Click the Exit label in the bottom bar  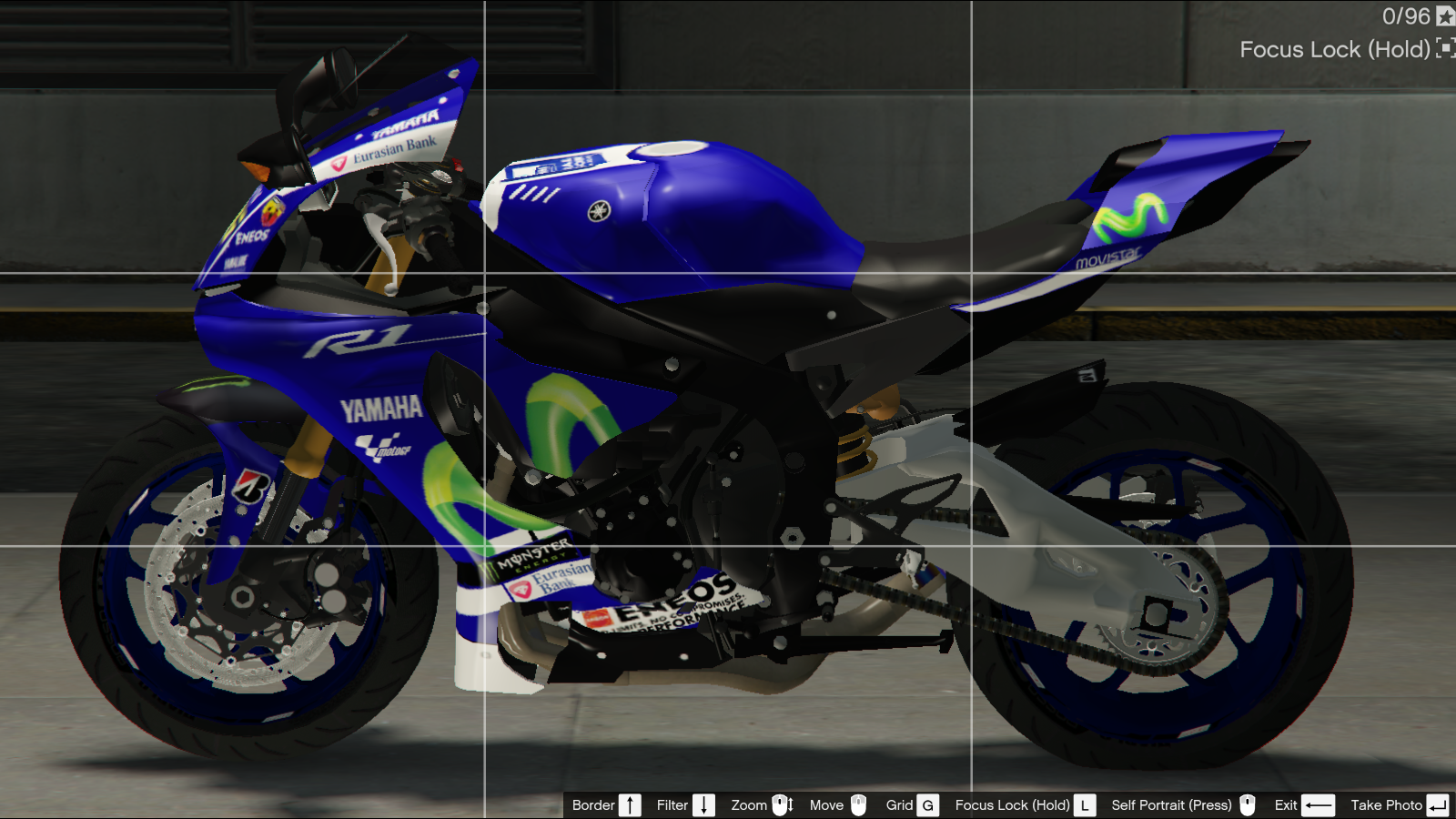1286,805
